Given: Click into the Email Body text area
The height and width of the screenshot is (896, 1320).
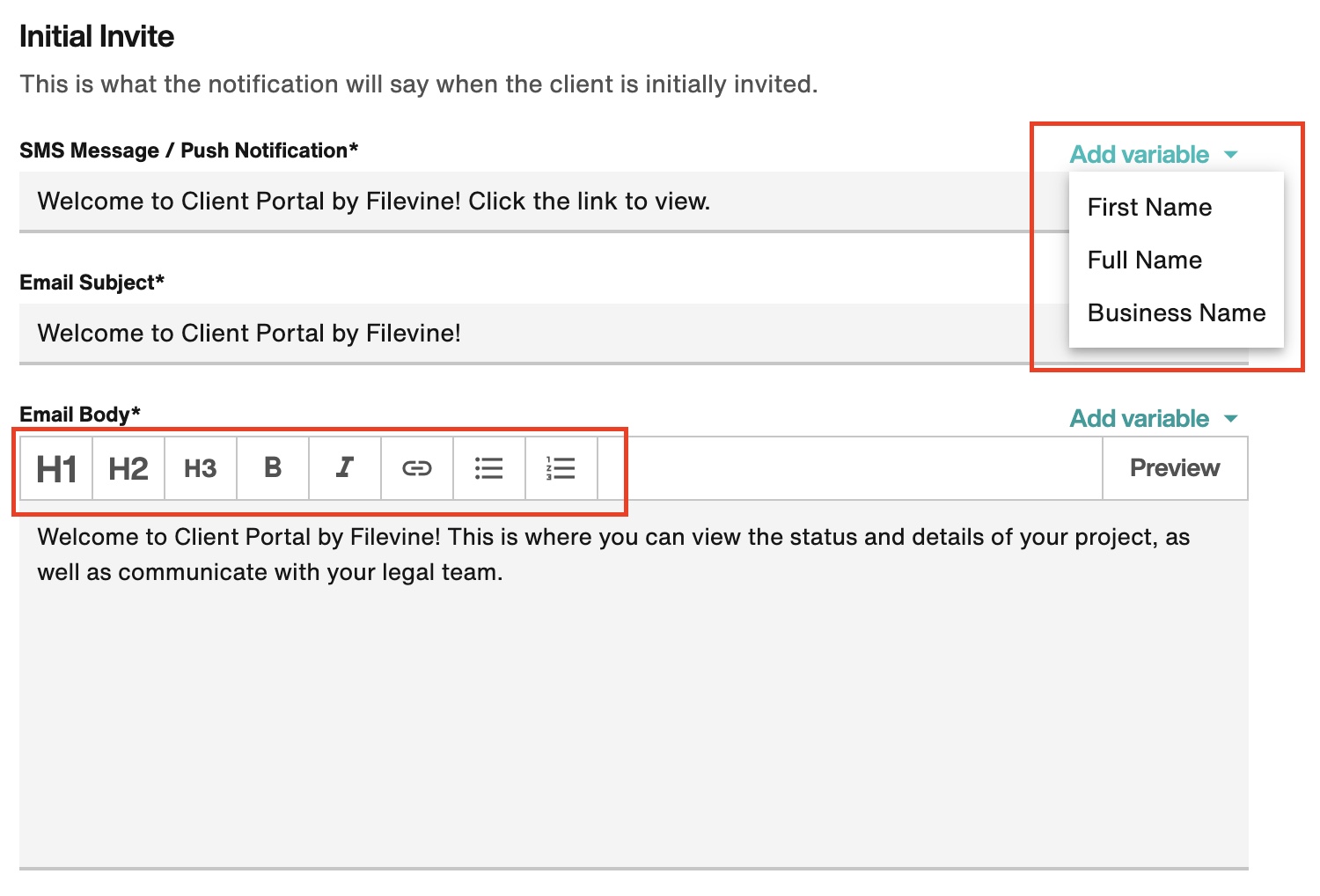Looking at the screenshot, I should [634, 685].
